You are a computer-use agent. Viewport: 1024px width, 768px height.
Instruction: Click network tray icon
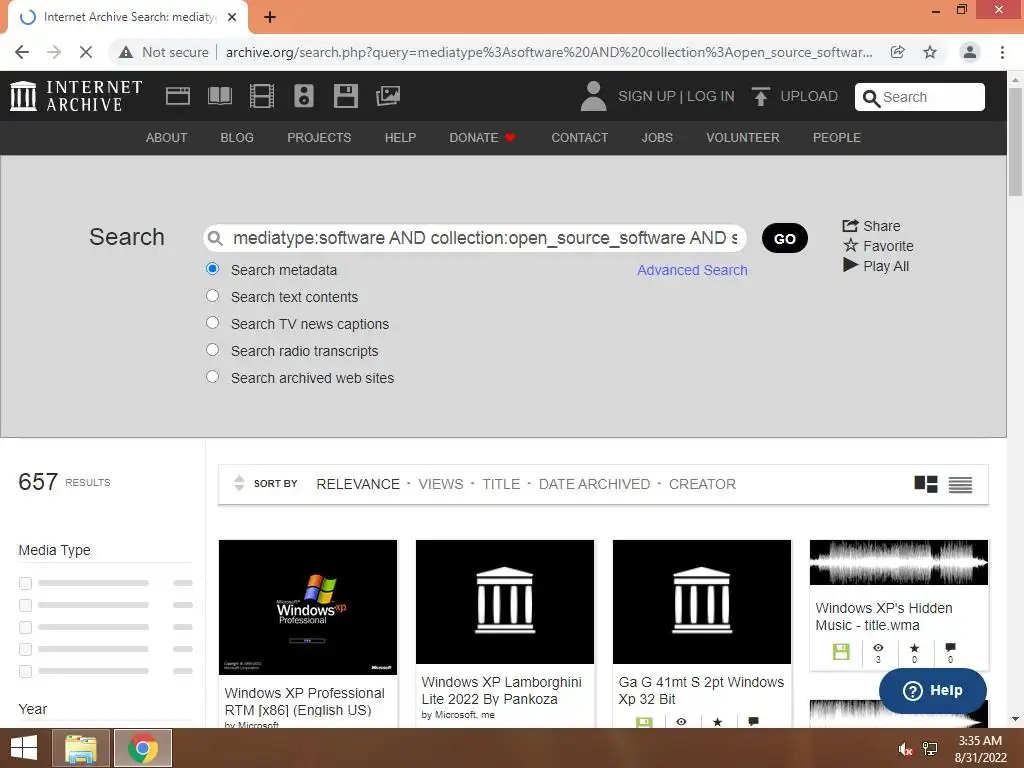pyautogui.click(x=930, y=749)
